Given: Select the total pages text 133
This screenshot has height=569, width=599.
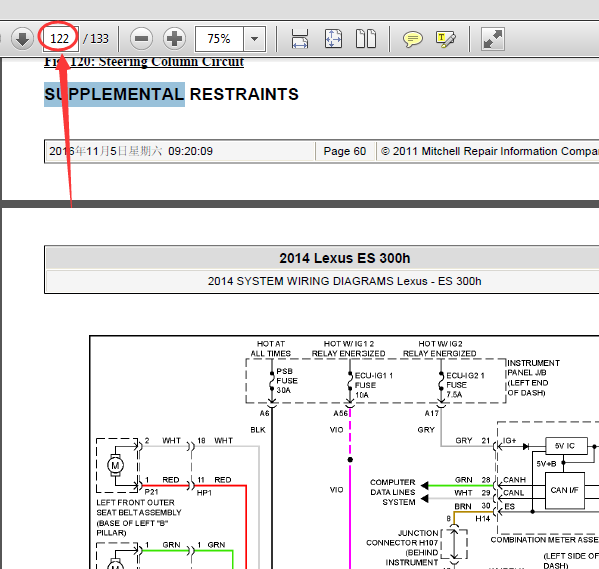Looking at the screenshot, I should [x=99, y=39].
